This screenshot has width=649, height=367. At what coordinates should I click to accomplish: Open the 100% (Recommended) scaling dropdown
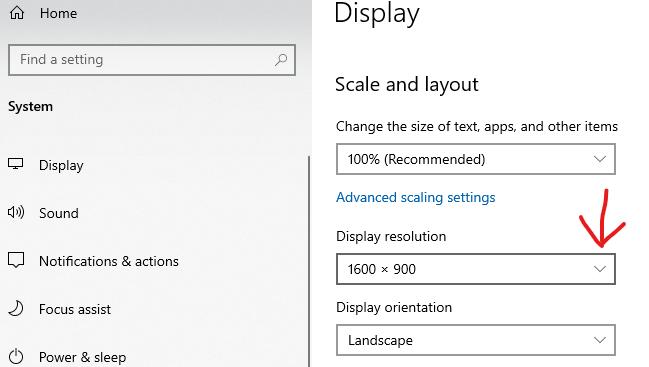coord(476,159)
